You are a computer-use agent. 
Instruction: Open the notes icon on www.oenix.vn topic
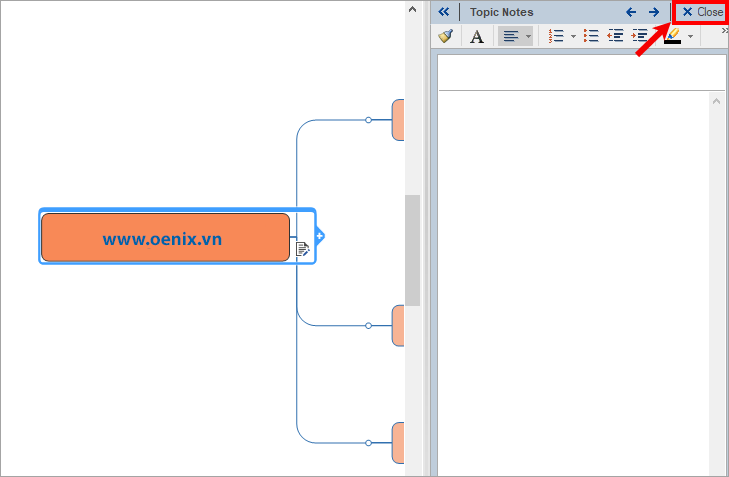coord(303,249)
